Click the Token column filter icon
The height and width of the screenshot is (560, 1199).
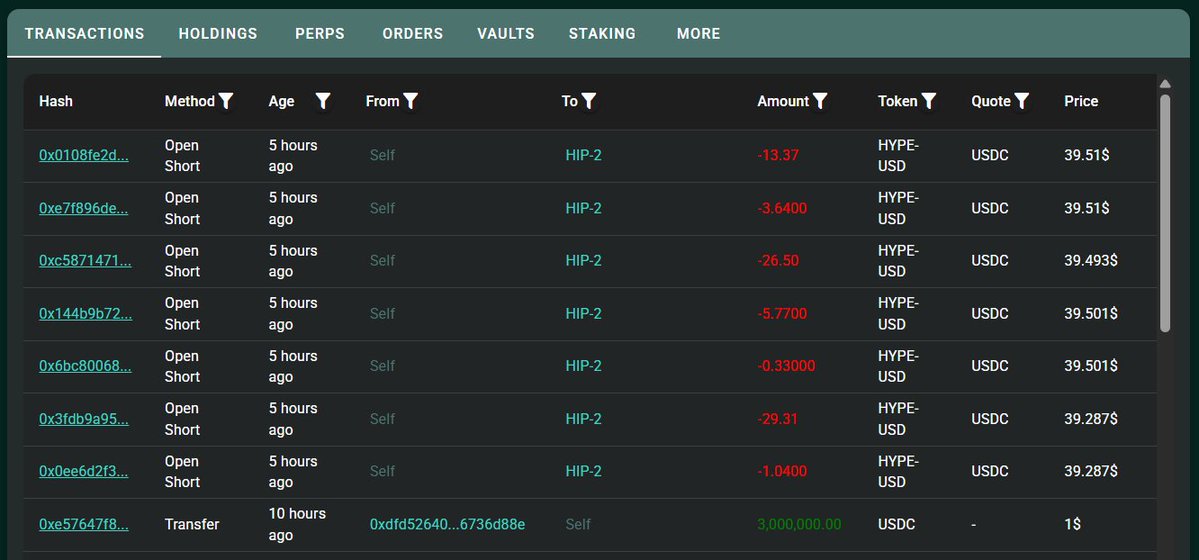pyautogui.click(x=929, y=101)
